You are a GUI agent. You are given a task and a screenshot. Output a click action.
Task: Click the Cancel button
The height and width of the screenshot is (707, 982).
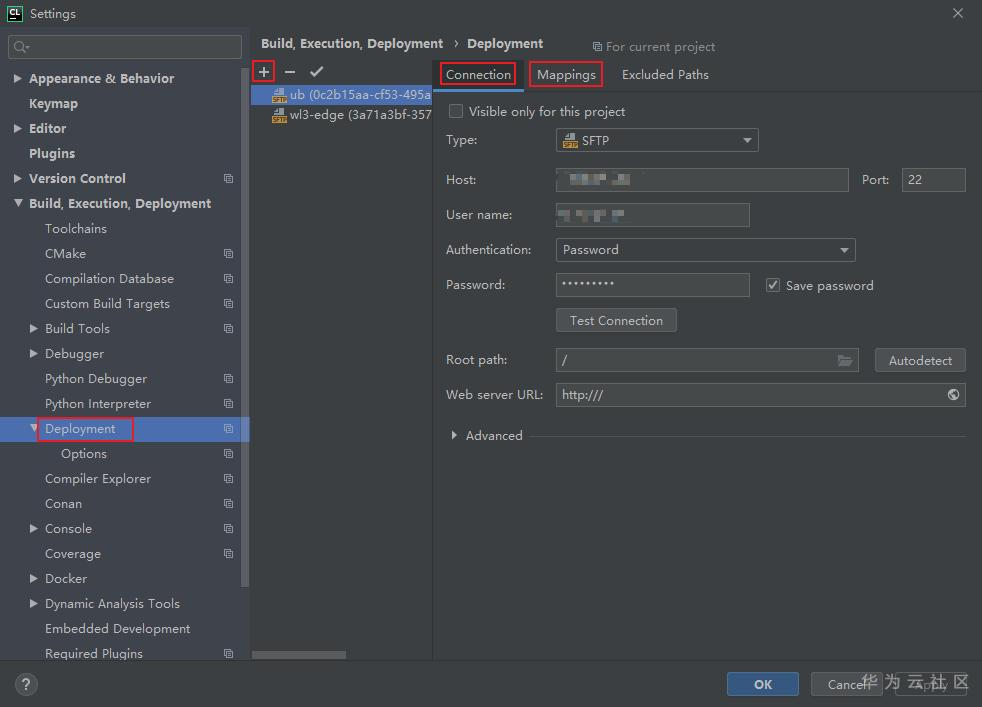click(846, 684)
